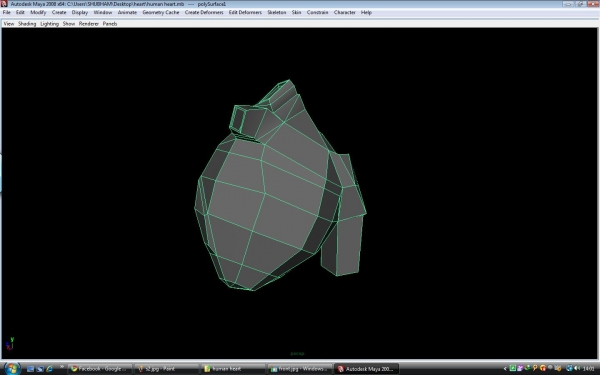Image resolution: width=600 pixels, height=375 pixels.
Task: Open the viewport Renderer panel menu
Action: point(89,24)
